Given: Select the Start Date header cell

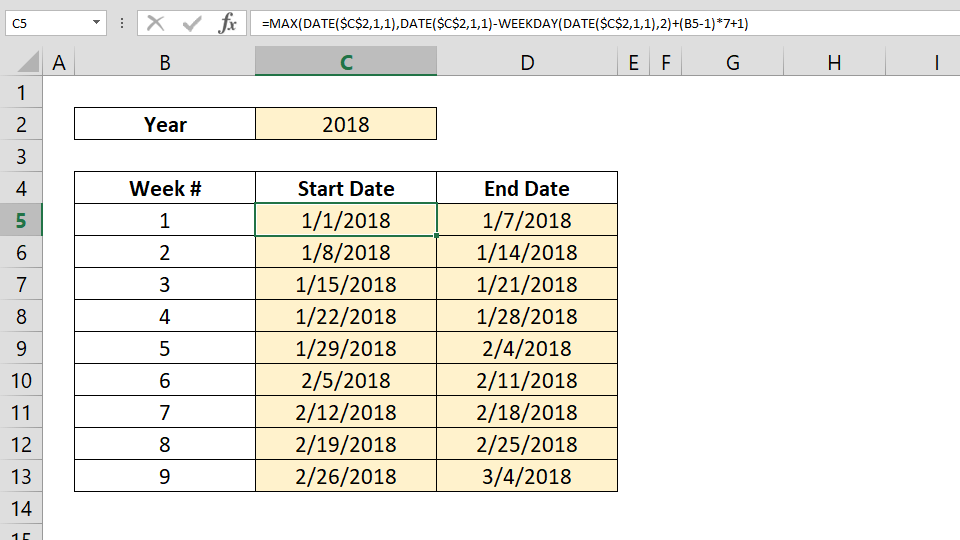Looking at the screenshot, I should pyautogui.click(x=346, y=188).
